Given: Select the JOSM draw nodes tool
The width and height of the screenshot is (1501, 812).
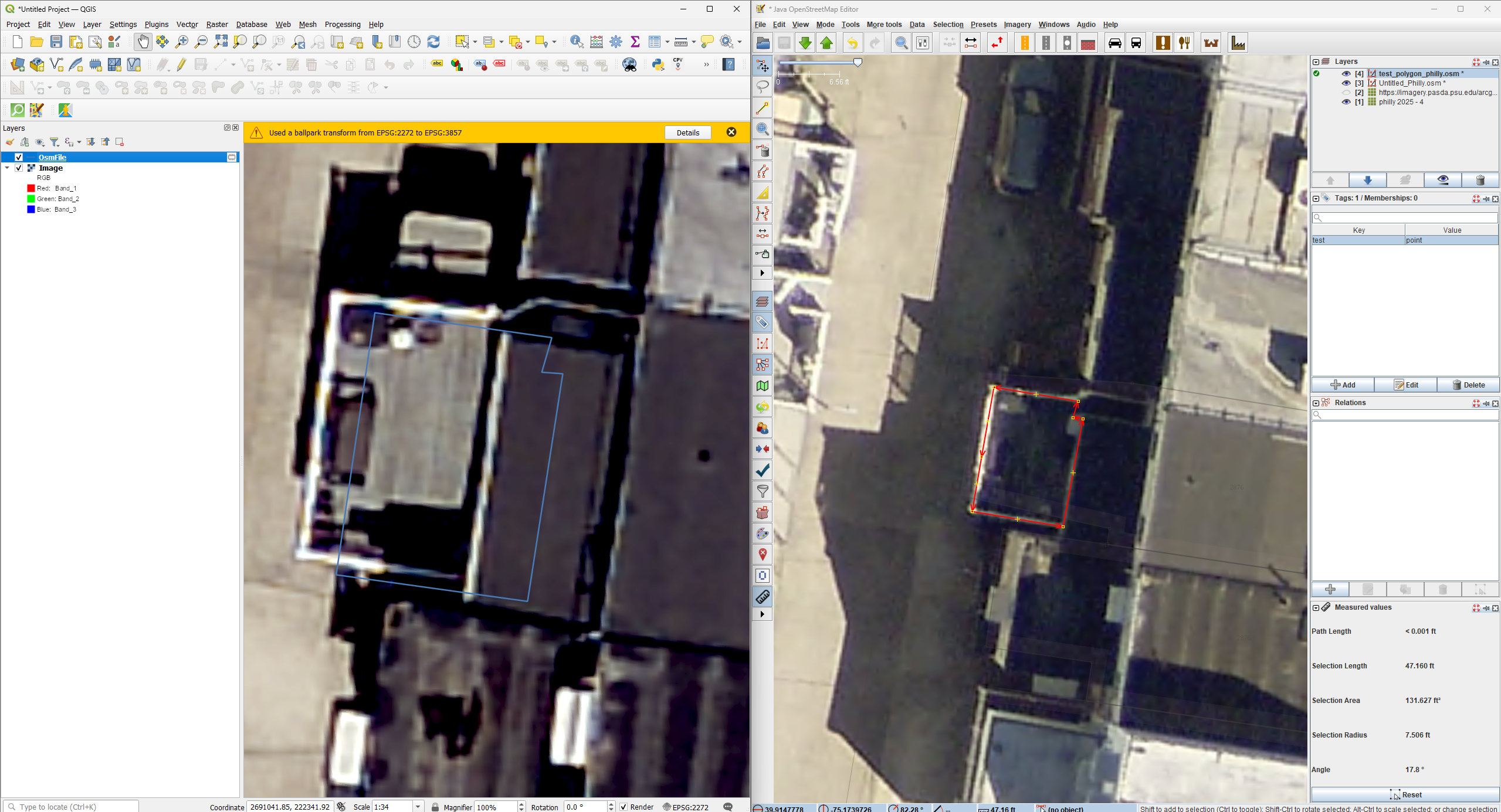Looking at the screenshot, I should coord(762,108).
